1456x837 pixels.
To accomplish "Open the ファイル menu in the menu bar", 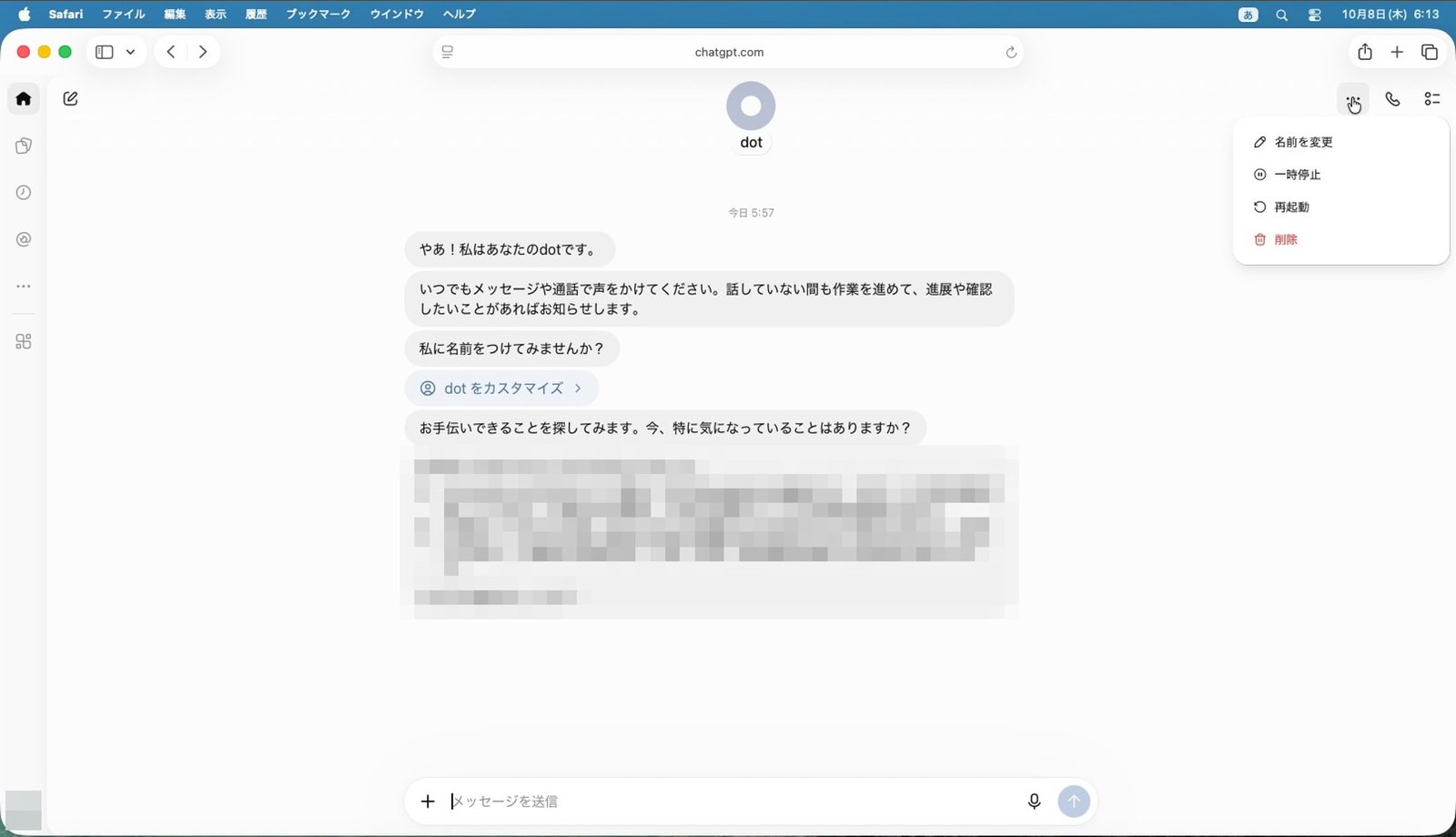I will click(124, 14).
